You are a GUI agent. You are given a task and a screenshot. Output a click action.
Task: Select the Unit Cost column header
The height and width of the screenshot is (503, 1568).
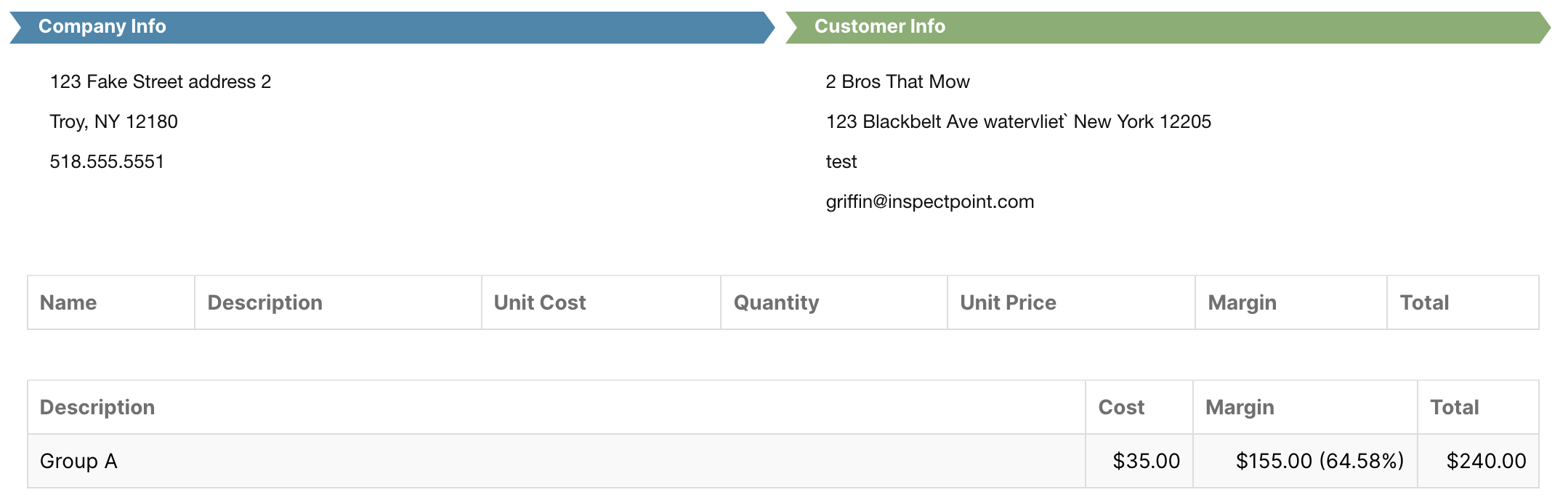point(601,302)
